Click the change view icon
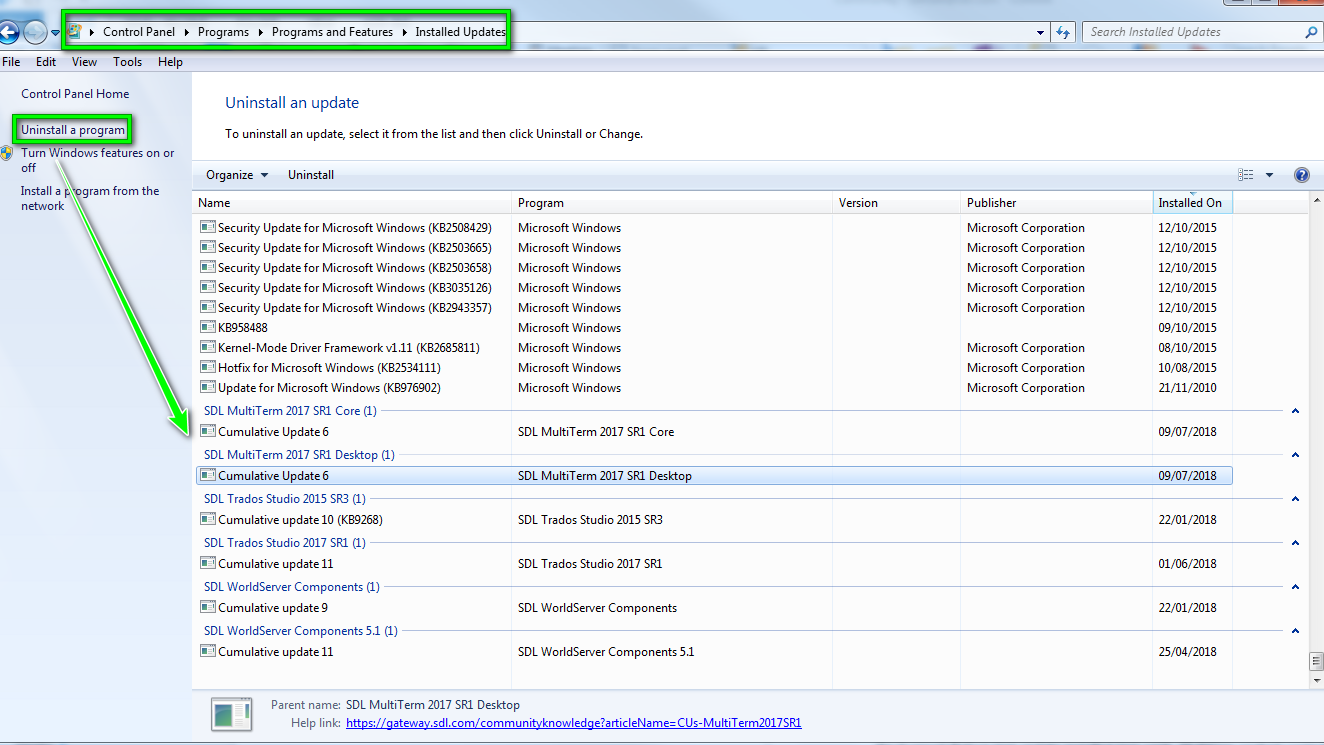 [1245, 175]
